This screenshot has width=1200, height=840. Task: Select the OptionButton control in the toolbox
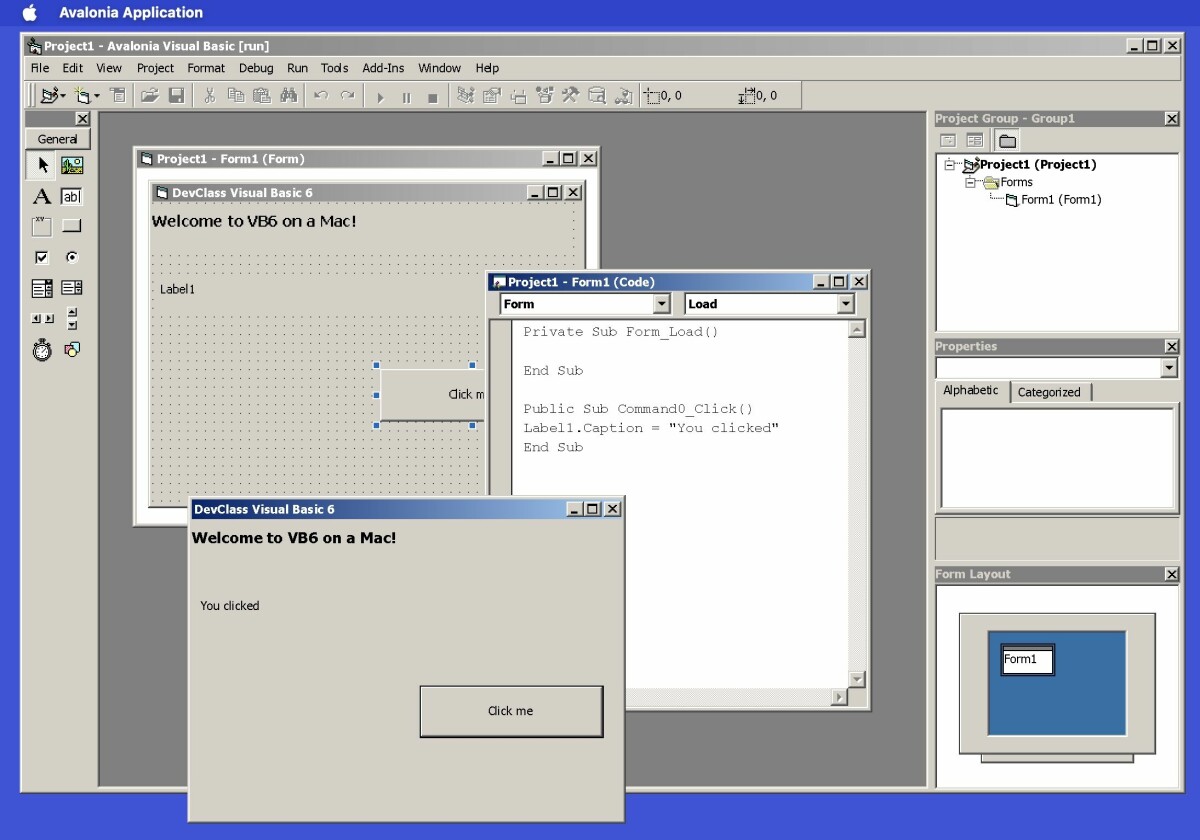71,257
